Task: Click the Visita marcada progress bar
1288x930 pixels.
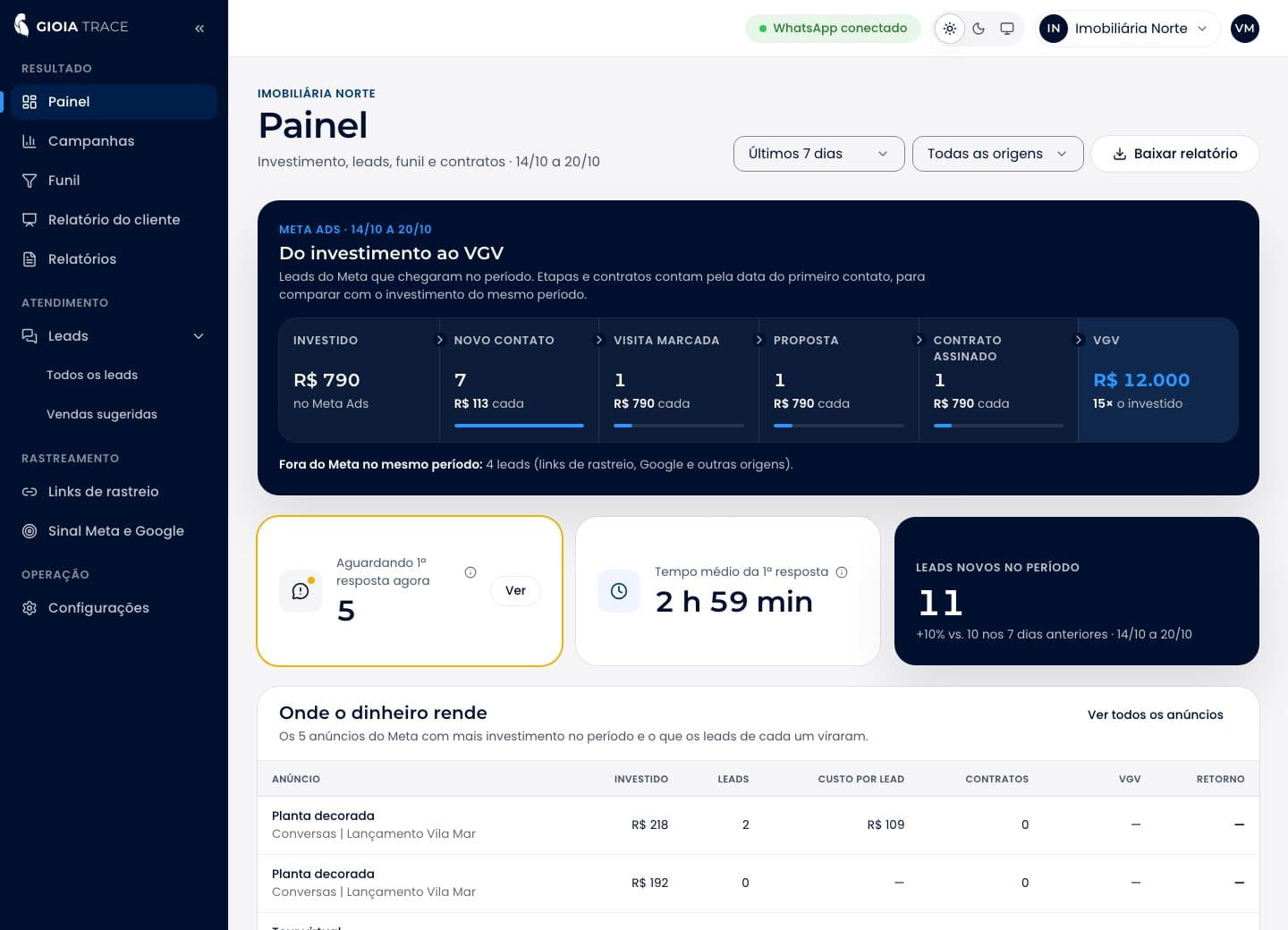Action: (679, 426)
